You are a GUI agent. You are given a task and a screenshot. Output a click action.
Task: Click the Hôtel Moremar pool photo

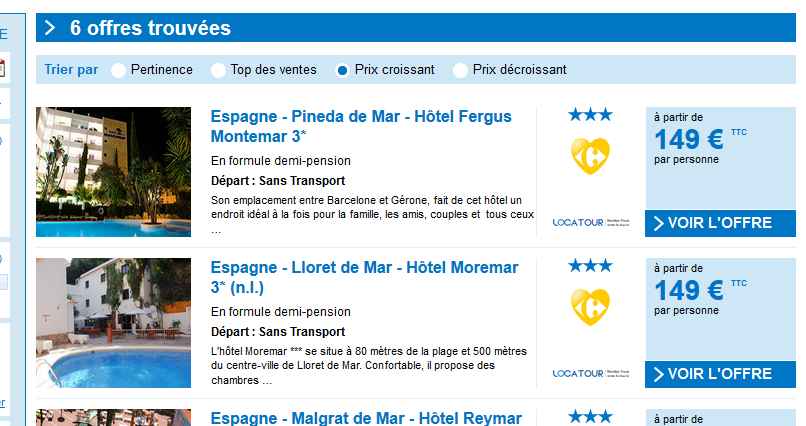(113, 322)
